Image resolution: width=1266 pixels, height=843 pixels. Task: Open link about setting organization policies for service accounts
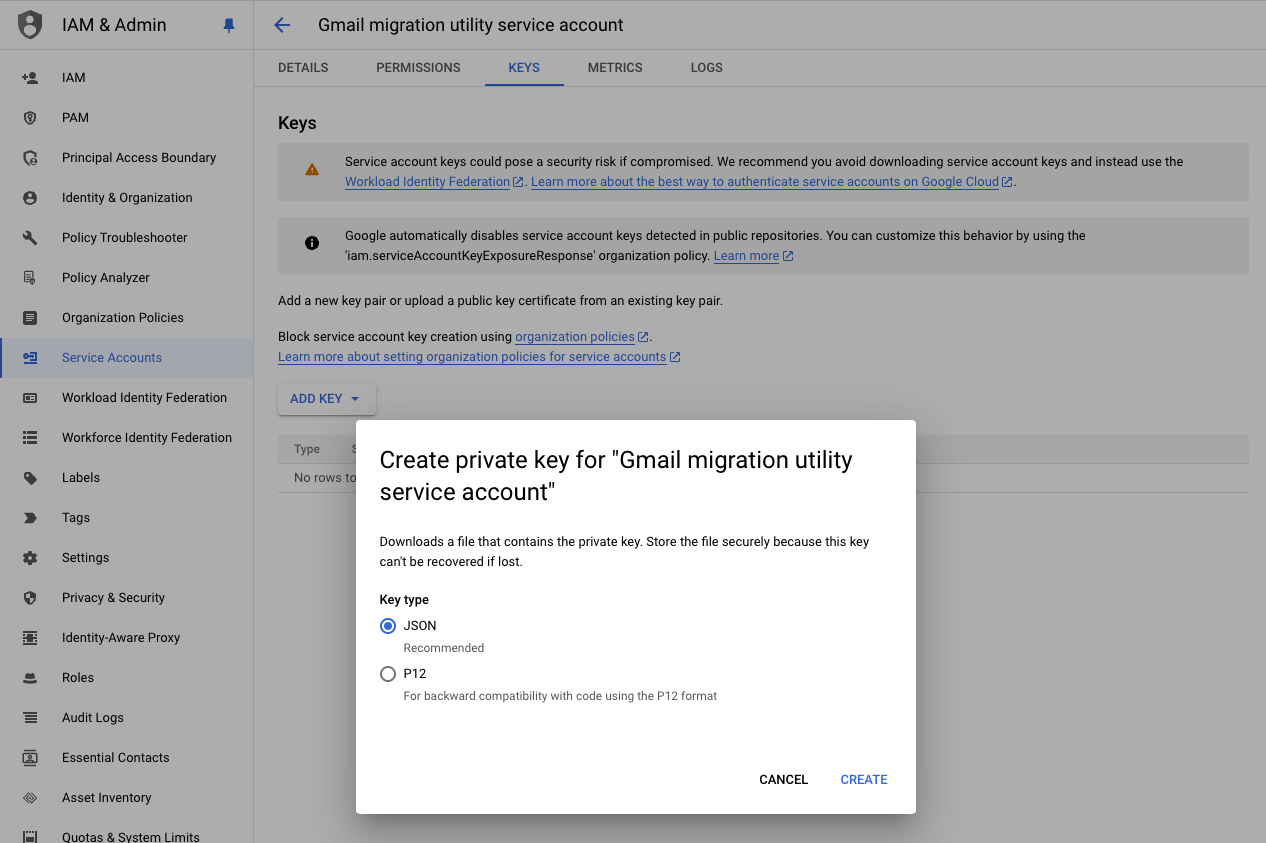click(x=479, y=357)
